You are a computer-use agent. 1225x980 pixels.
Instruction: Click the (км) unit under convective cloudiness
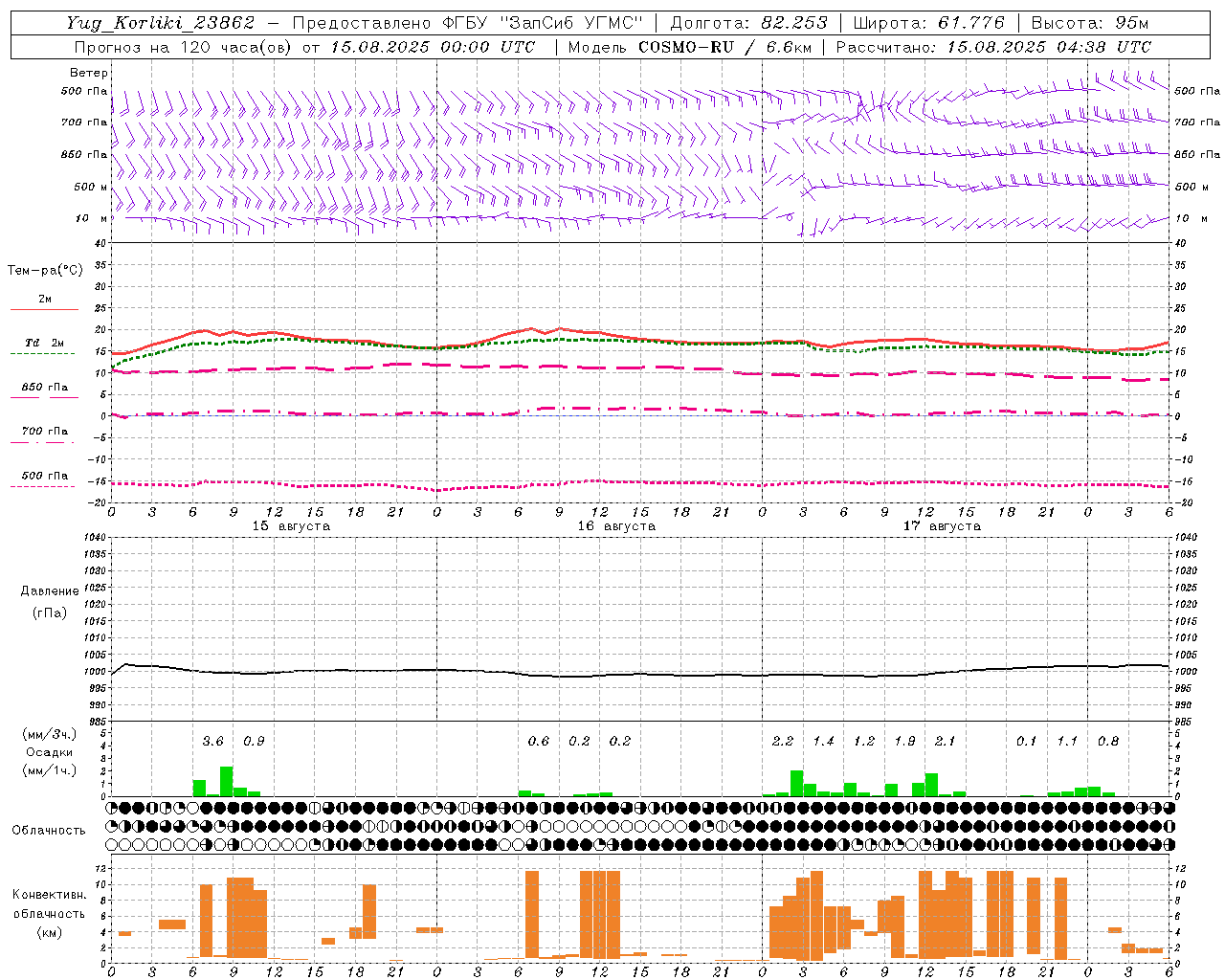click(50, 932)
